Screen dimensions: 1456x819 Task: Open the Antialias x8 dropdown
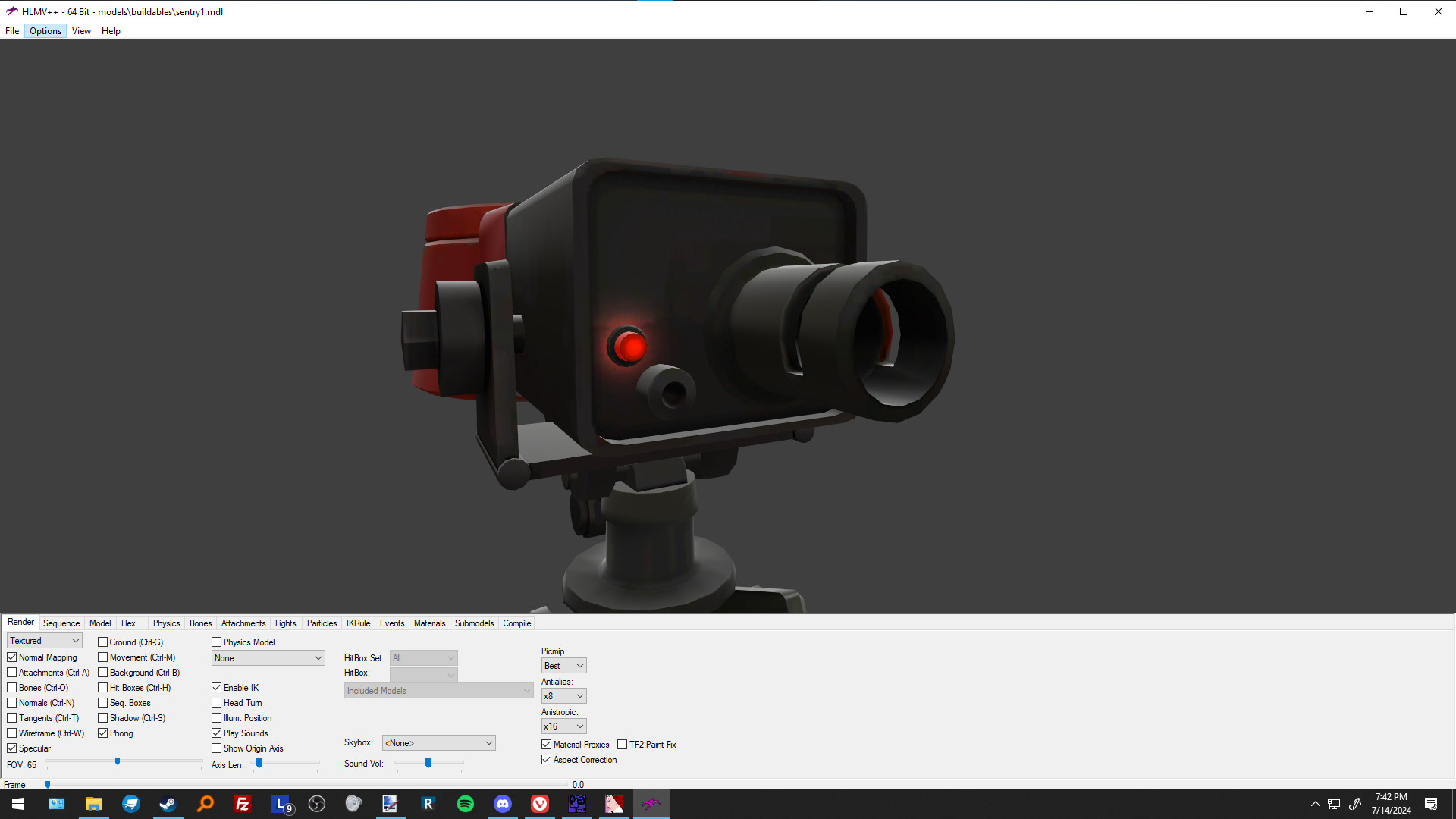click(x=563, y=696)
